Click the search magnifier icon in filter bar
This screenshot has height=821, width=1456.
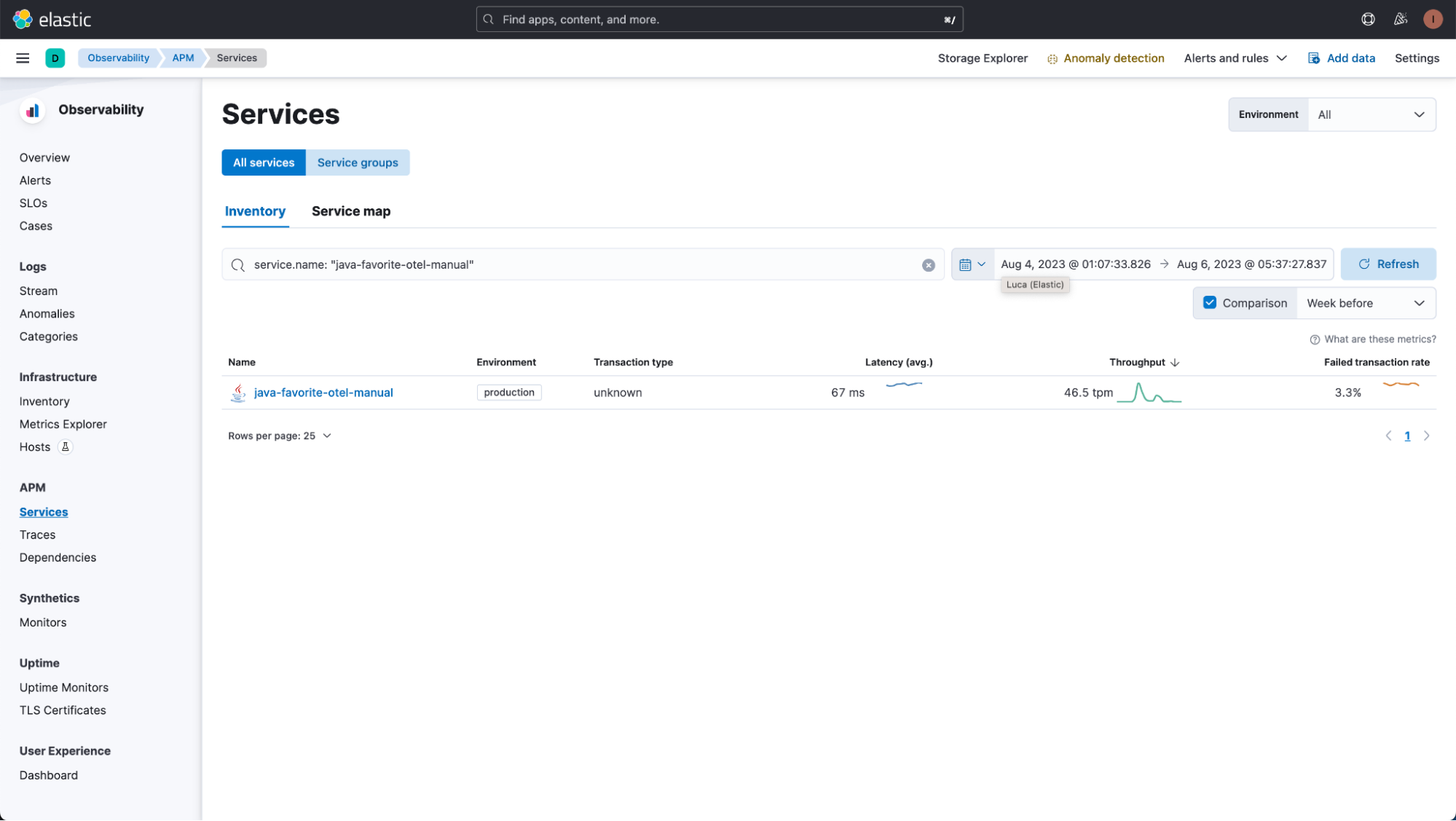click(x=237, y=264)
